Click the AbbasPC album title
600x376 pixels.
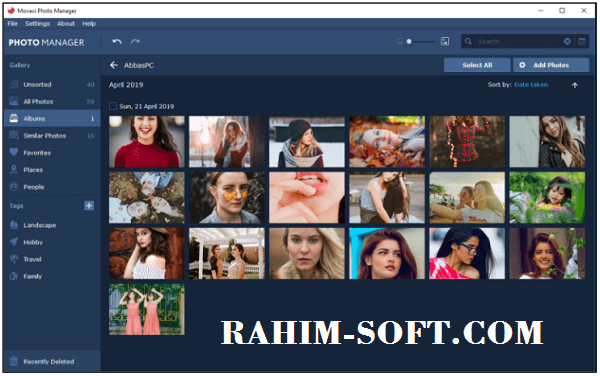tap(139, 65)
